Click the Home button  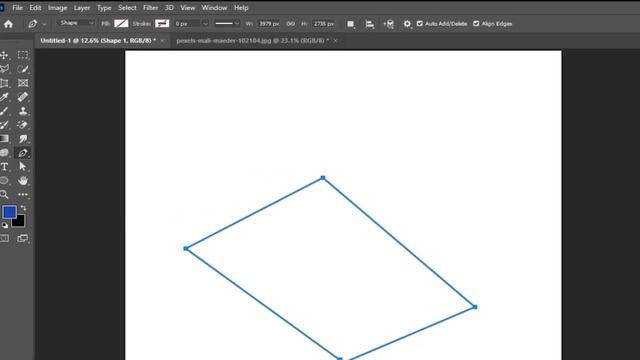pyautogui.click(x=8, y=24)
